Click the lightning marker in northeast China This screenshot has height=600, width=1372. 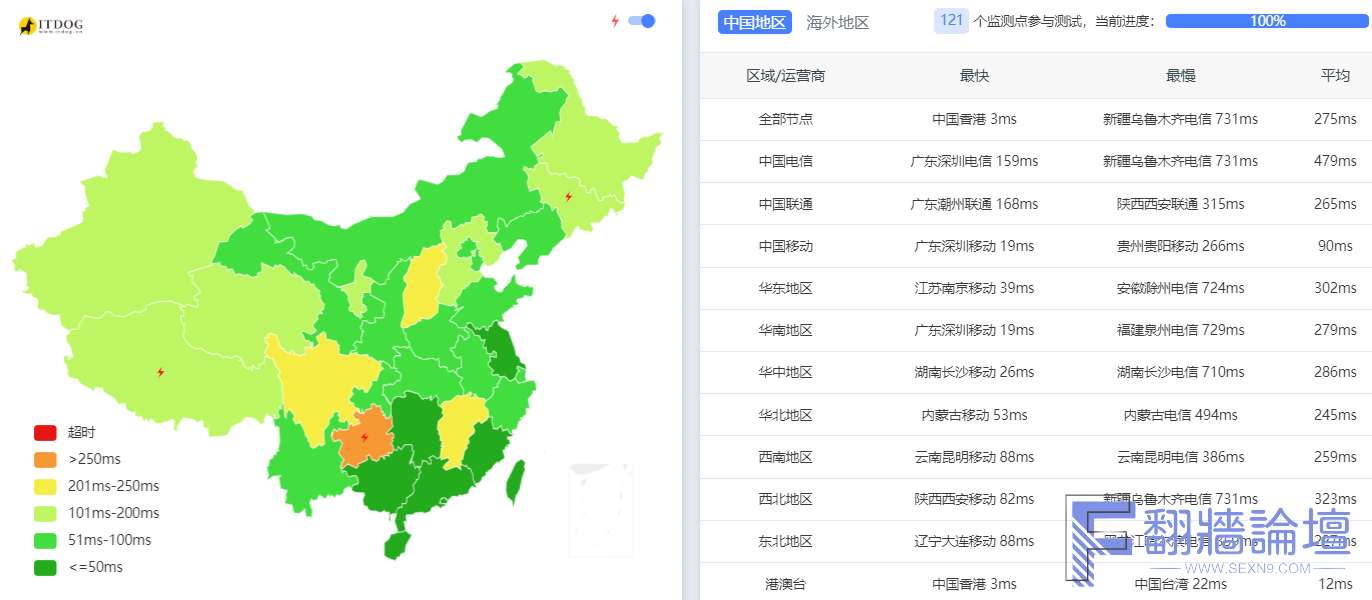point(568,197)
